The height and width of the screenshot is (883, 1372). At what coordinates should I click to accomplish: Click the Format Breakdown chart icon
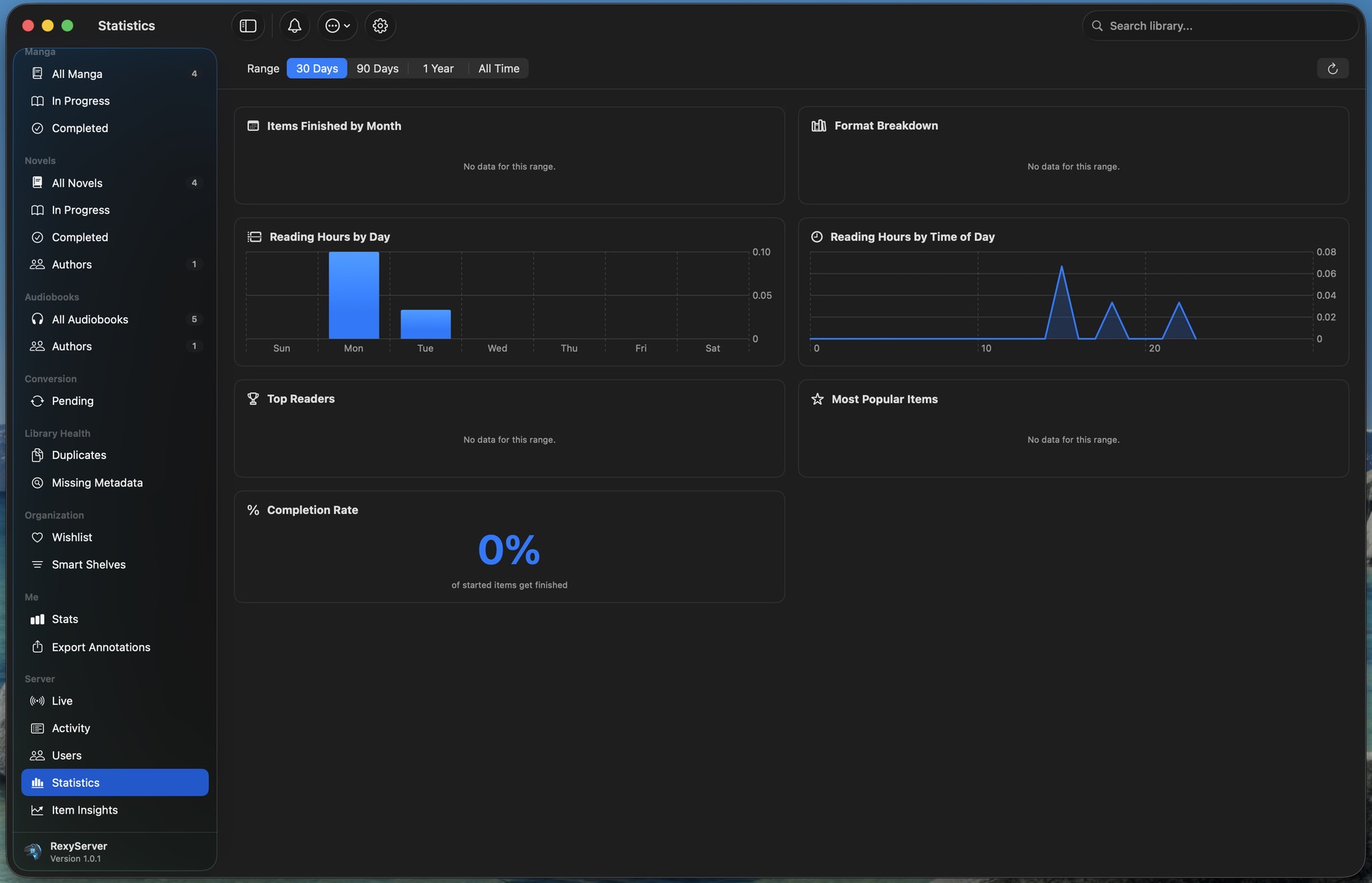click(819, 126)
